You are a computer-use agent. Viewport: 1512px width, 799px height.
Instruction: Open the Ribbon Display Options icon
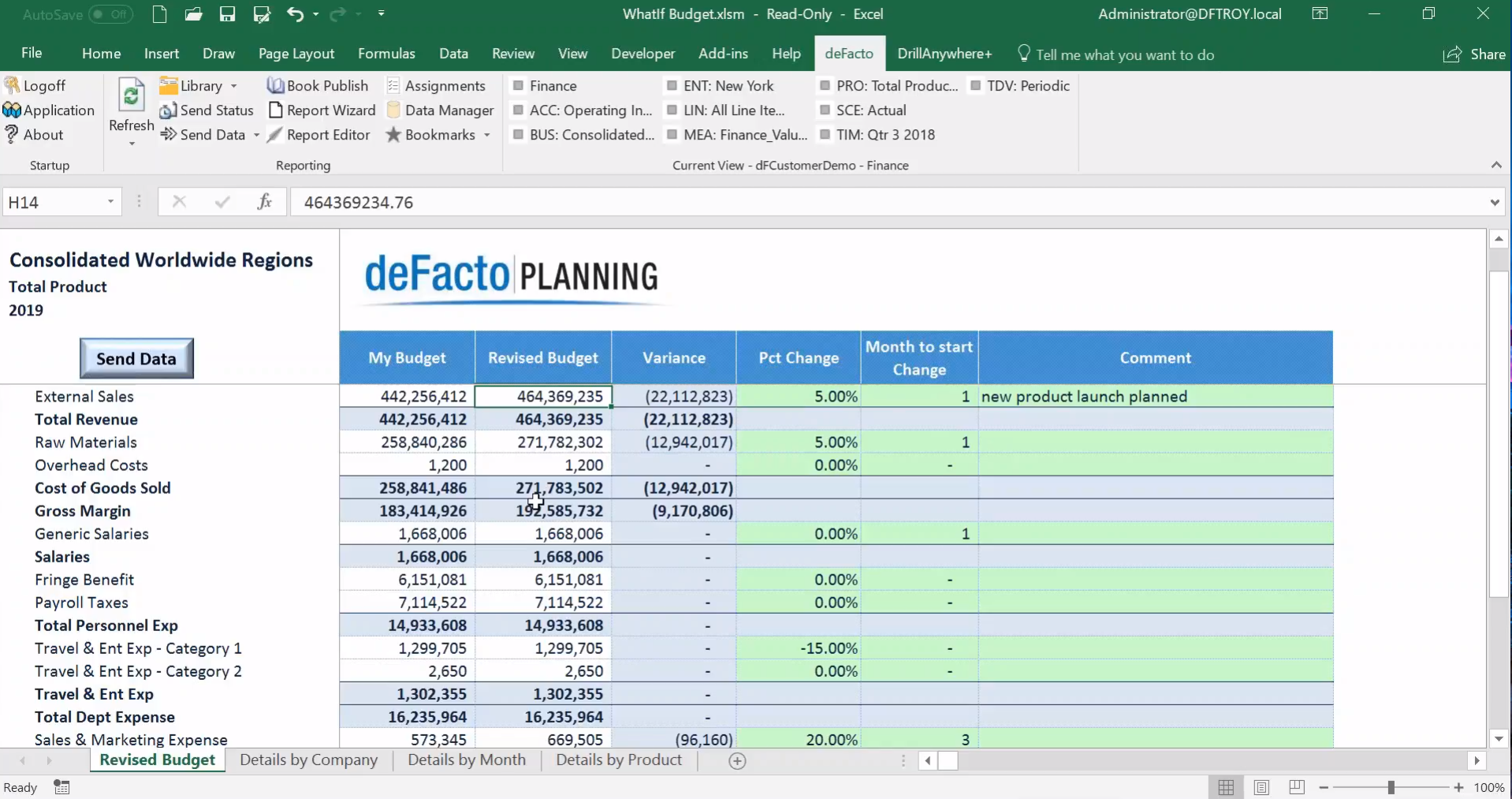[1320, 14]
